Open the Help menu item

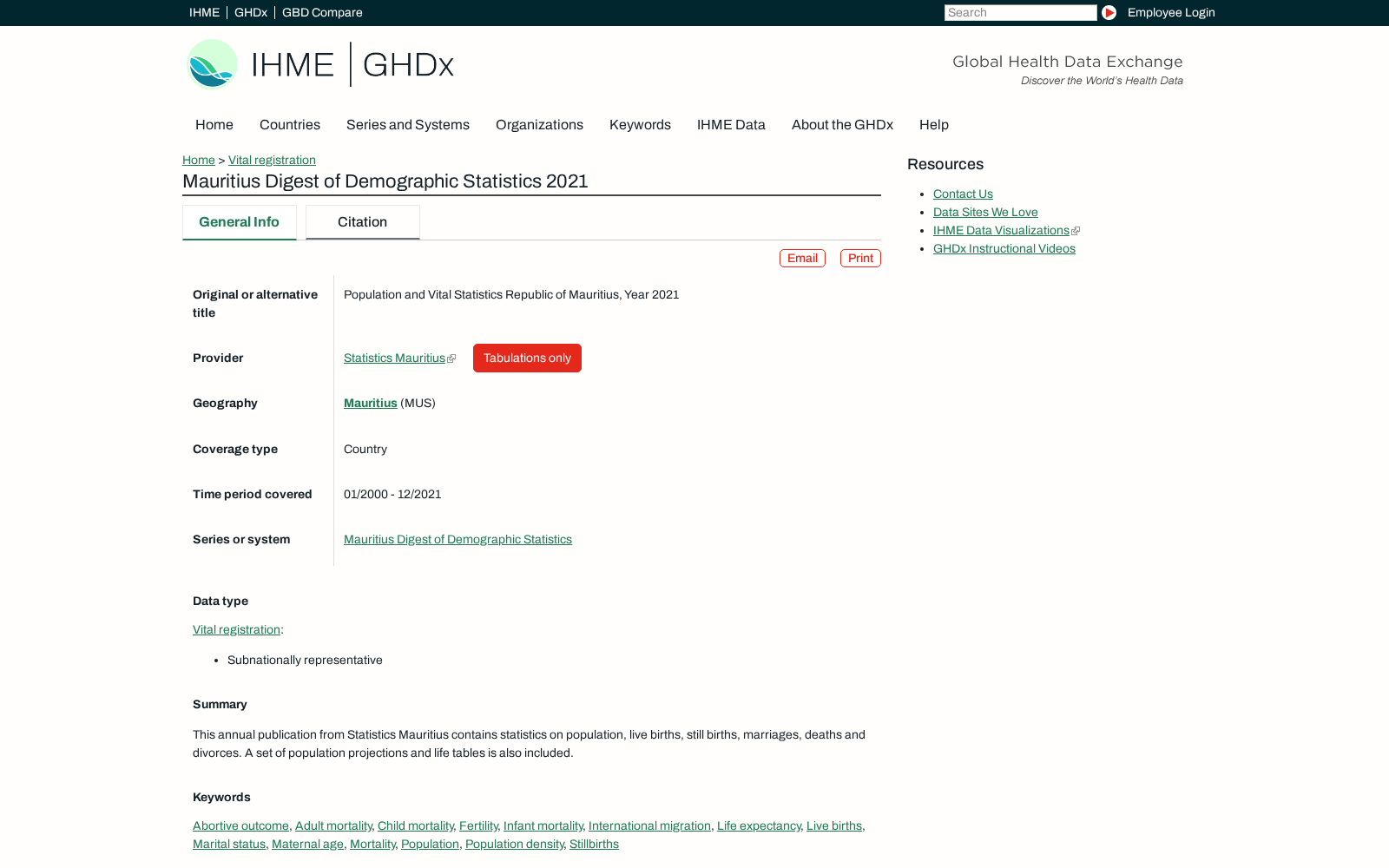click(x=934, y=125)
